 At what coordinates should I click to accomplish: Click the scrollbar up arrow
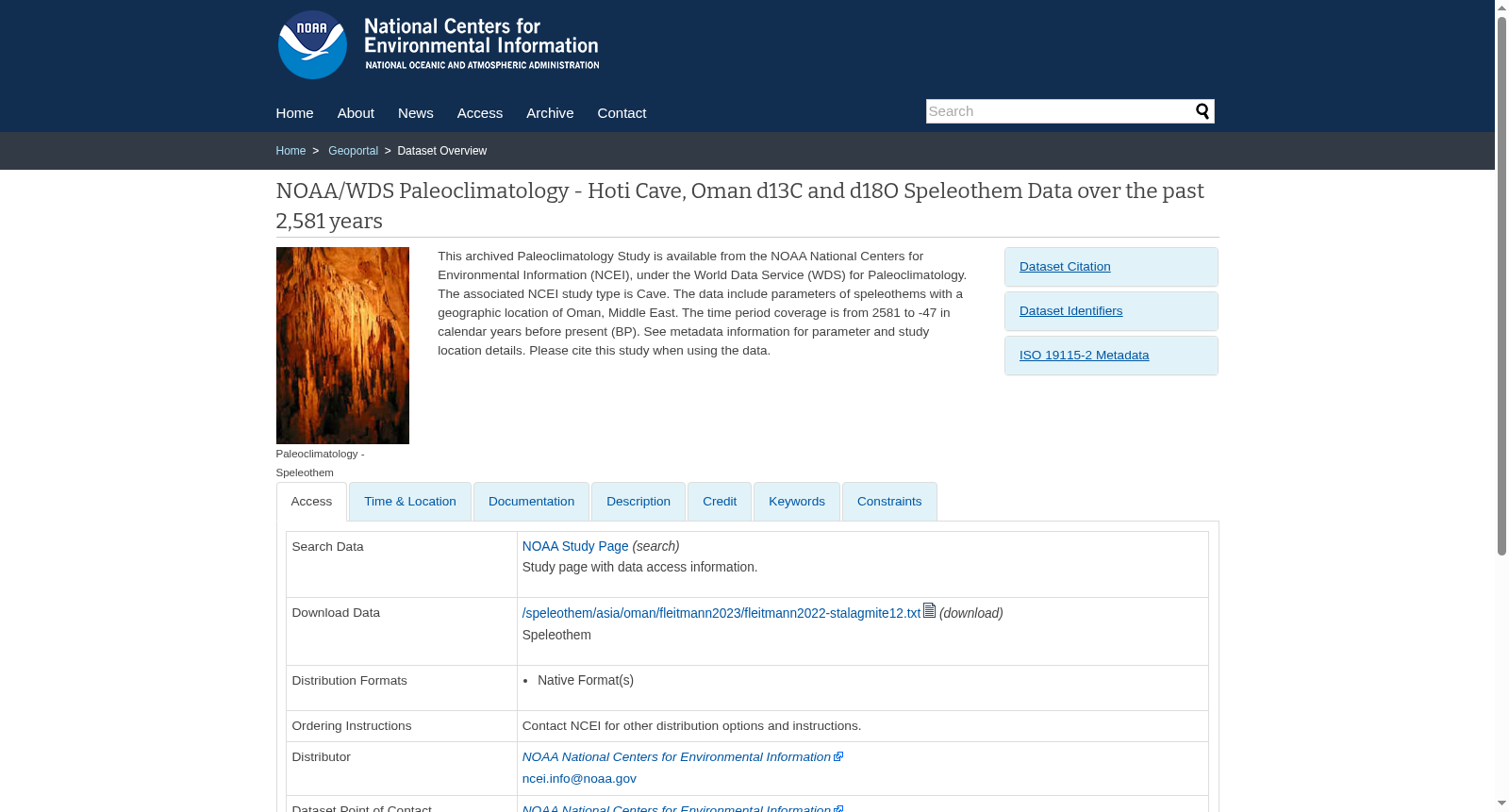tap(1501, 8)
